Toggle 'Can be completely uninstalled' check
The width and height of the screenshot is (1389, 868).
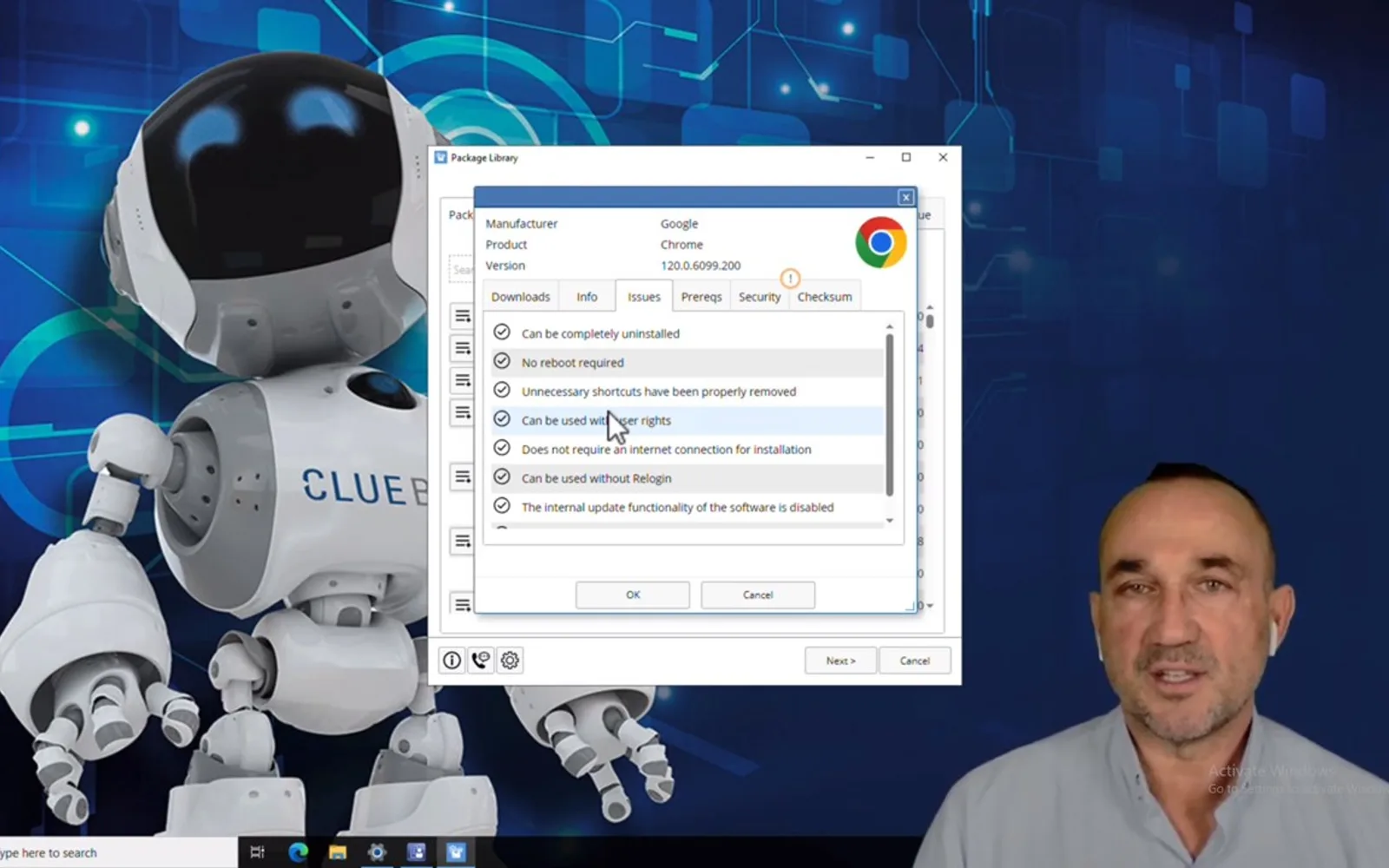click(x=502, y=332)
